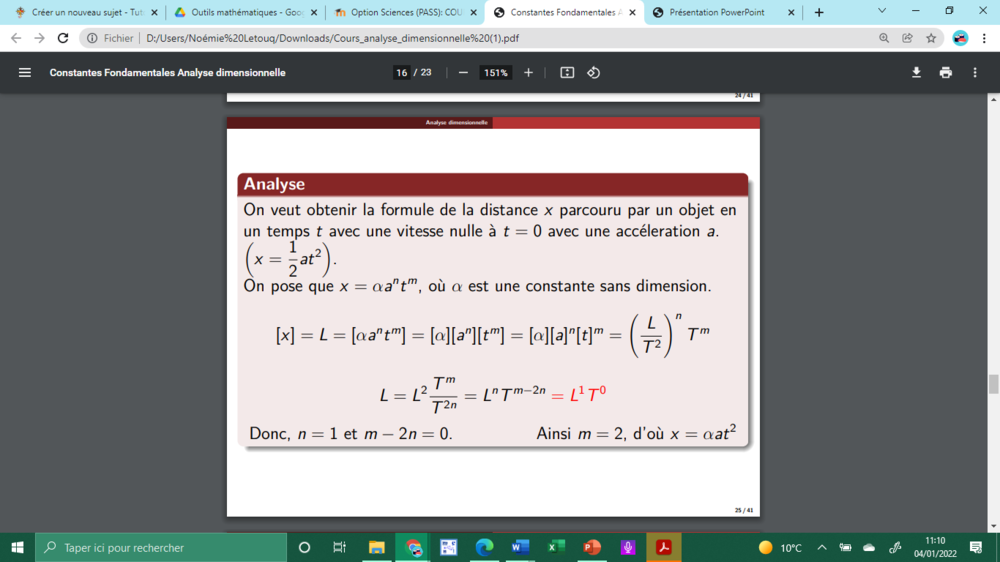Open the PDF viewer more actions menu

tap(975, 73)
